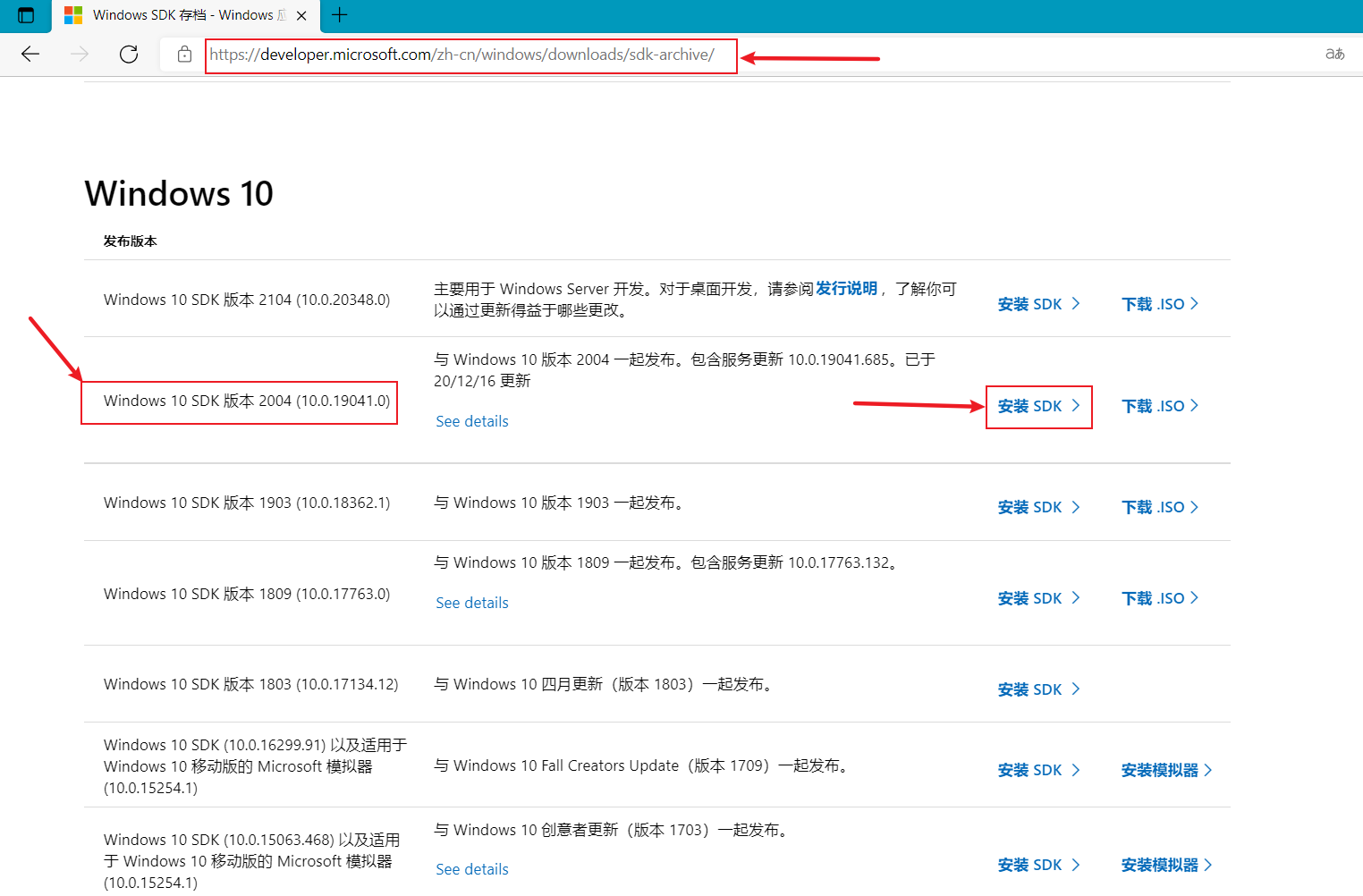Screen dimensions: 1363x896
Task: Expand See details under 创意者更新 version 1703
Action: pyautogui.click(x=472, y=869)
